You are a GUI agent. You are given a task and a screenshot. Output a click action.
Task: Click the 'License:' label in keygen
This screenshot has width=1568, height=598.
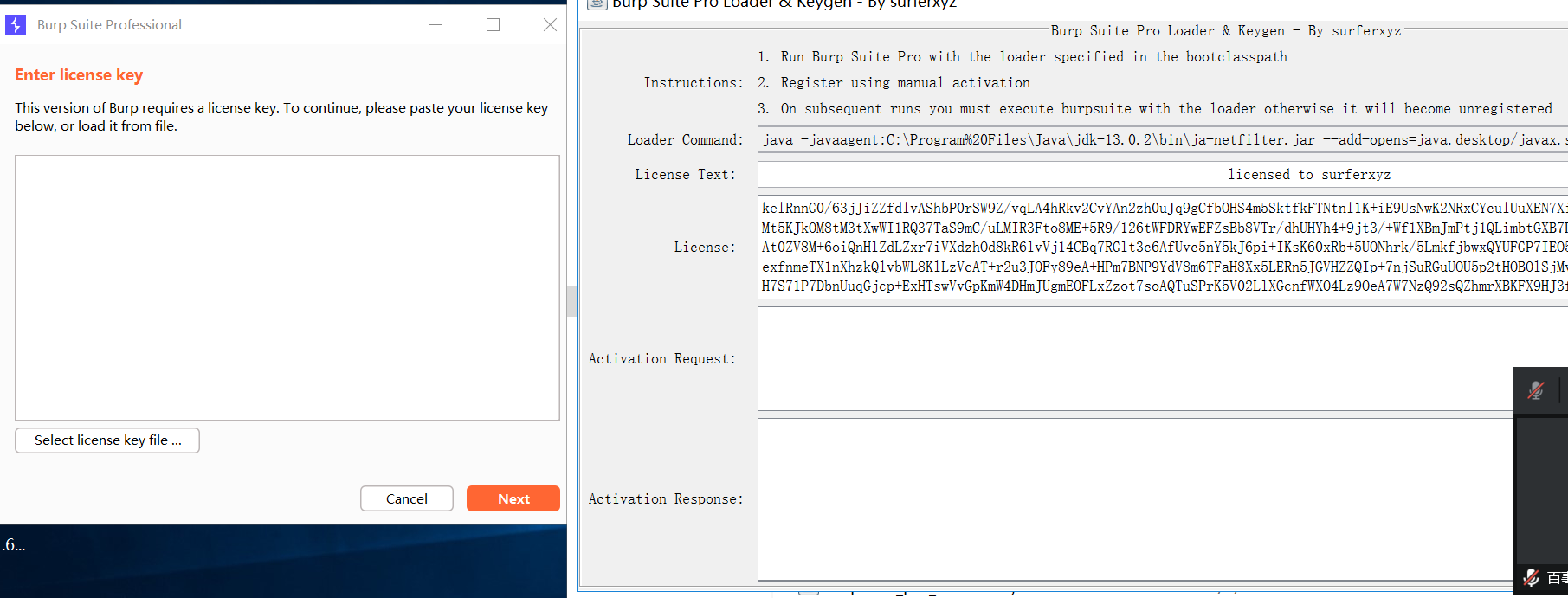706,248
